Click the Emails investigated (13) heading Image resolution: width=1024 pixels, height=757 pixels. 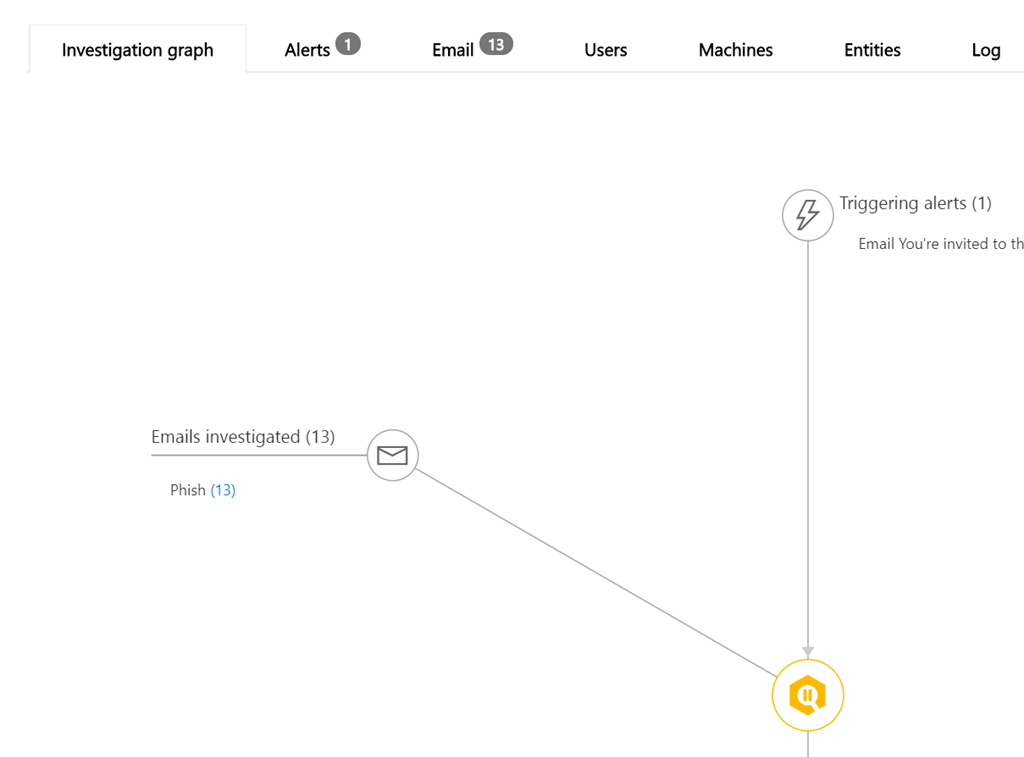[243, 437]
